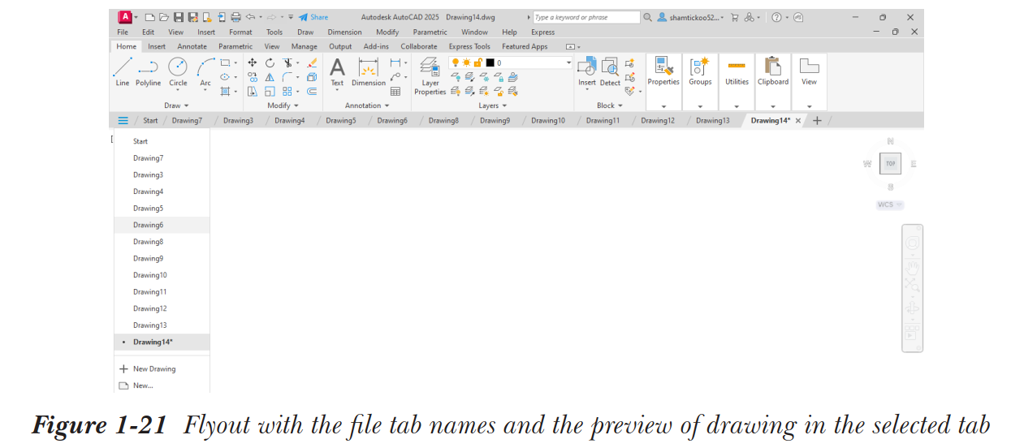The width and height of the screenshot is (1024, 448).
Task: Click the Erase tool icon
Action: (x=311, y=63)
